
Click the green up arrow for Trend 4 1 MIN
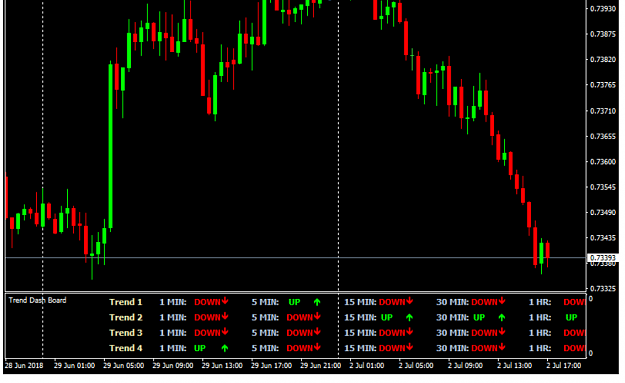pyautogui.click(x=225, y=348)
